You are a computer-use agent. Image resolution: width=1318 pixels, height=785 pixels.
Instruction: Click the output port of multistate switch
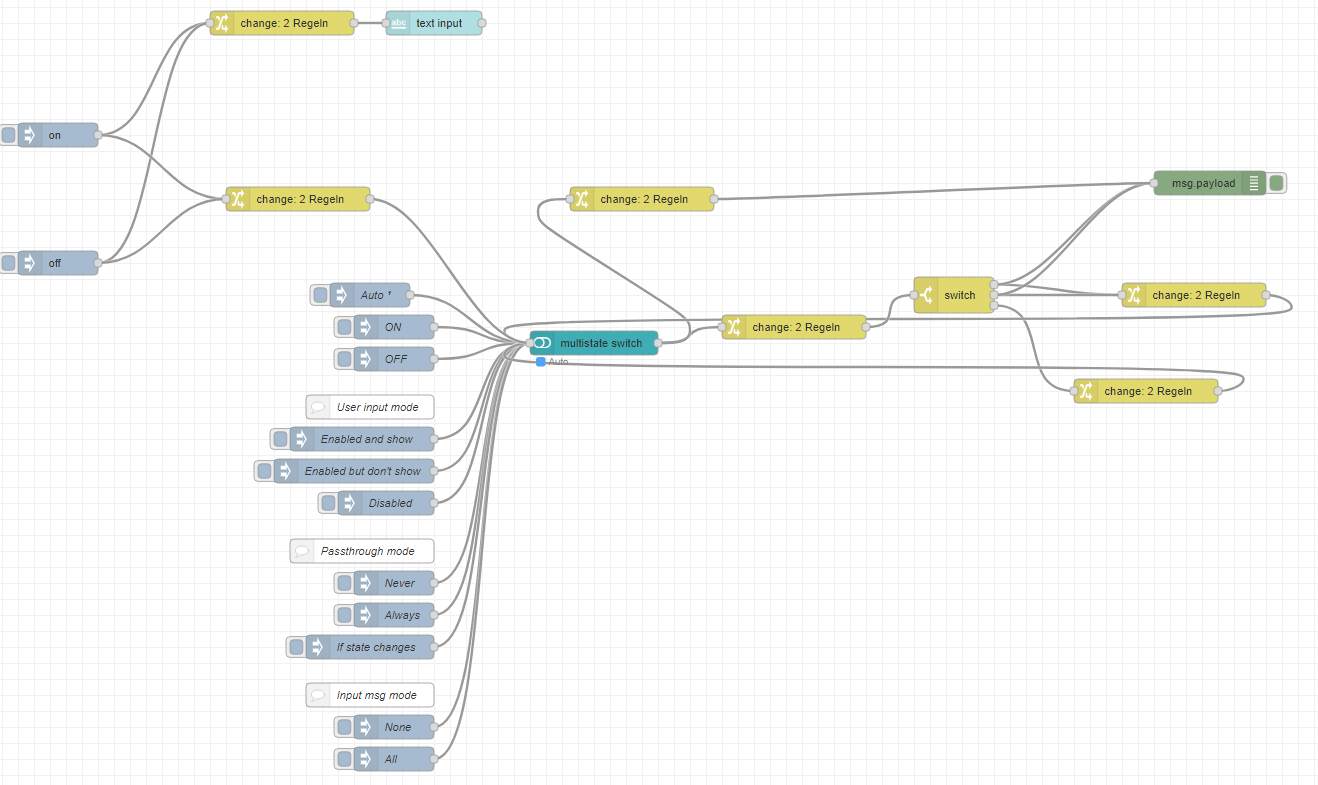point(658,343)
